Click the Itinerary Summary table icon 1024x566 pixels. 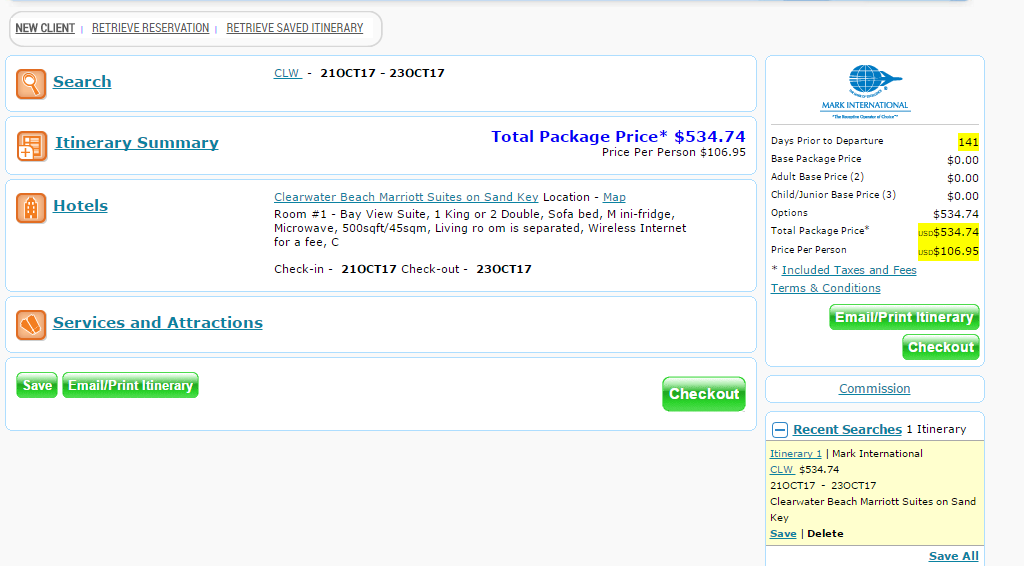tap(31, 146)
